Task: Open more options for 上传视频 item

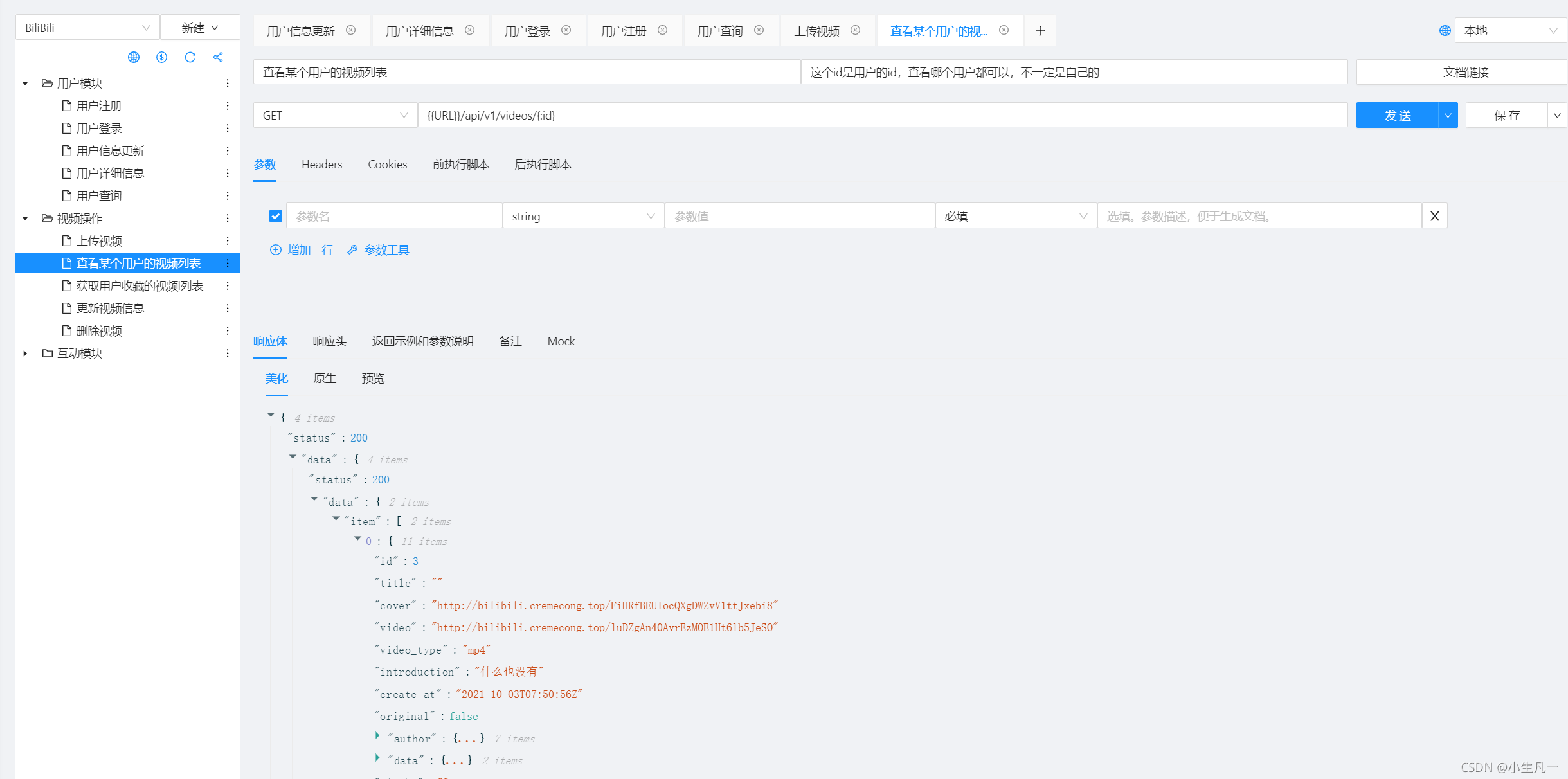Action: (228, 241)
